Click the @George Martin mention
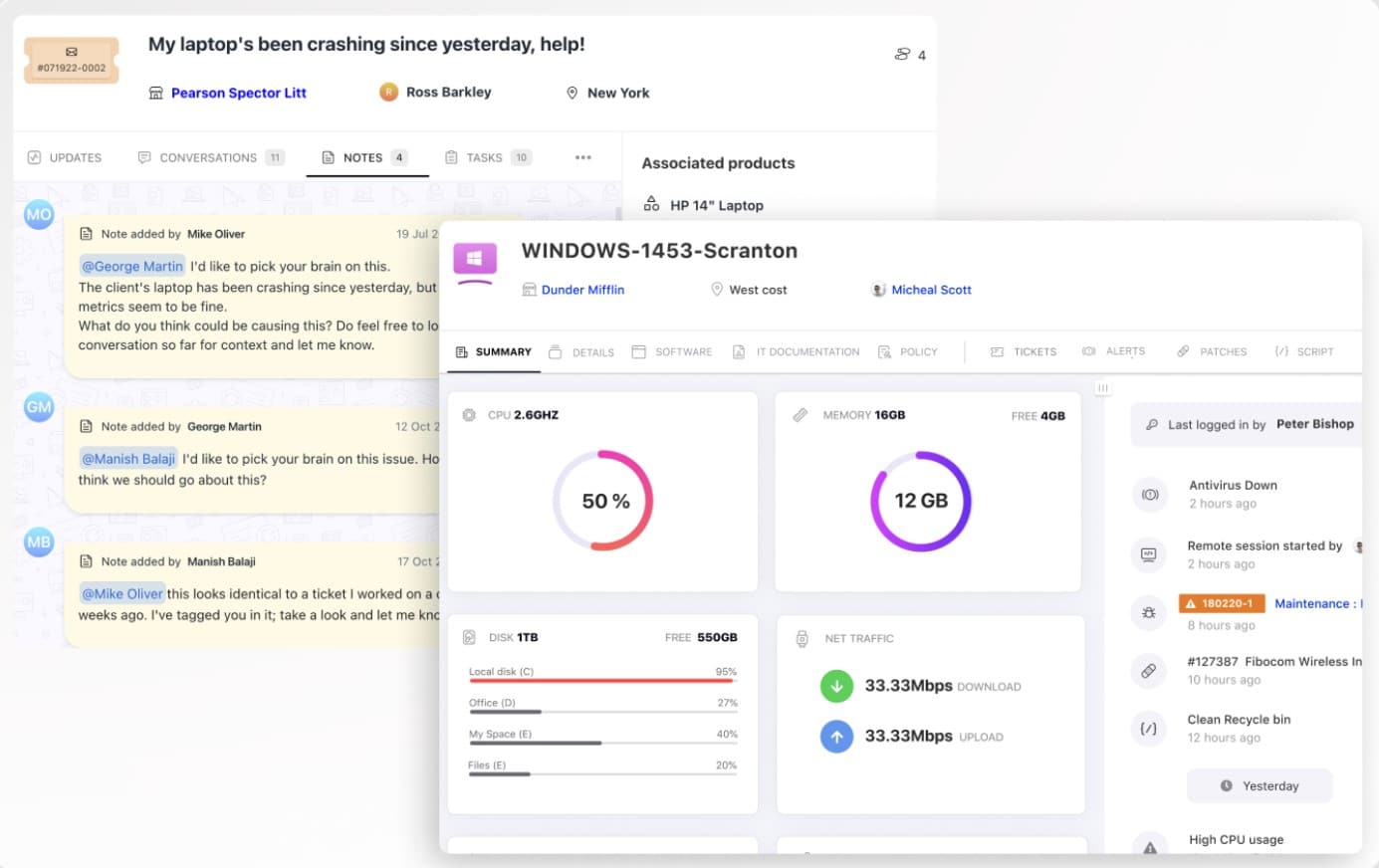The width and height of the screenshot is (1379, 868). (x=132, y=266)
